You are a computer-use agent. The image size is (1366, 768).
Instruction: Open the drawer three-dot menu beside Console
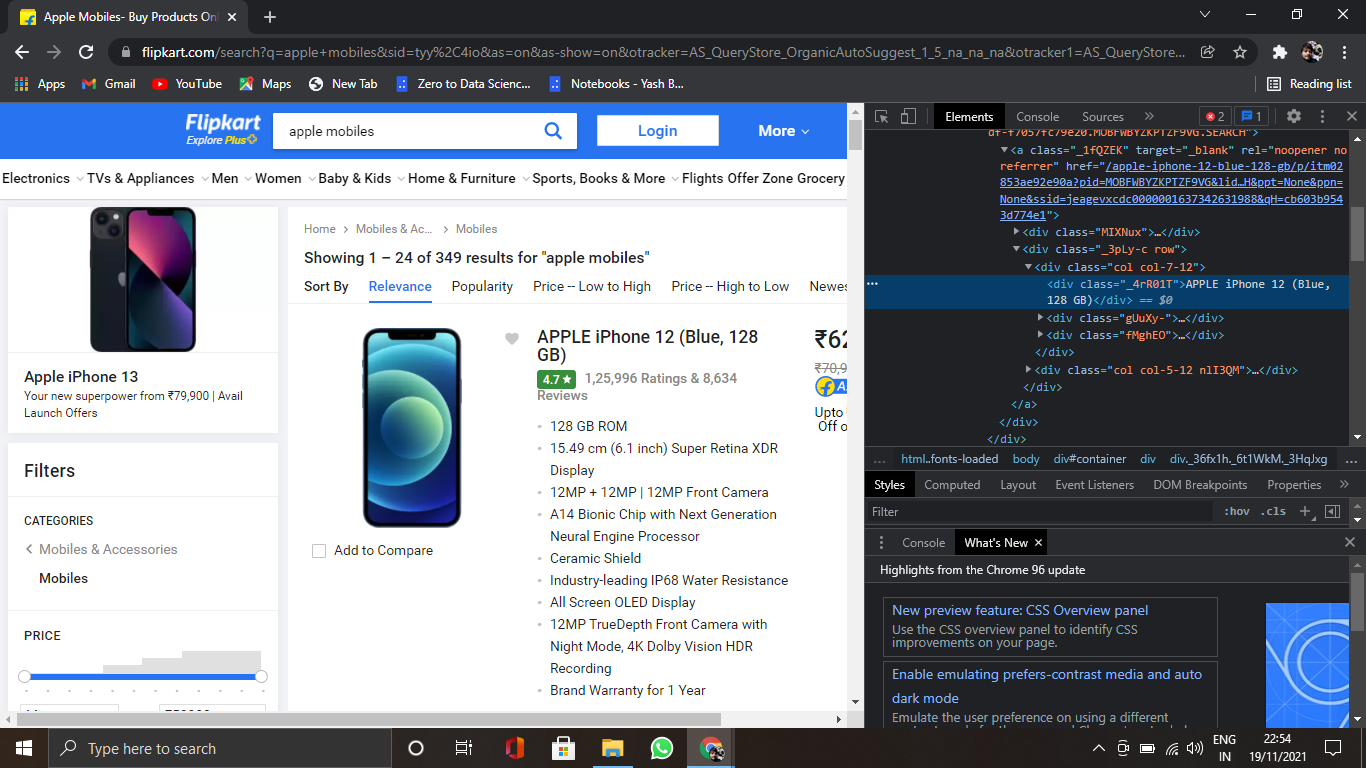[x=881, y=542]
